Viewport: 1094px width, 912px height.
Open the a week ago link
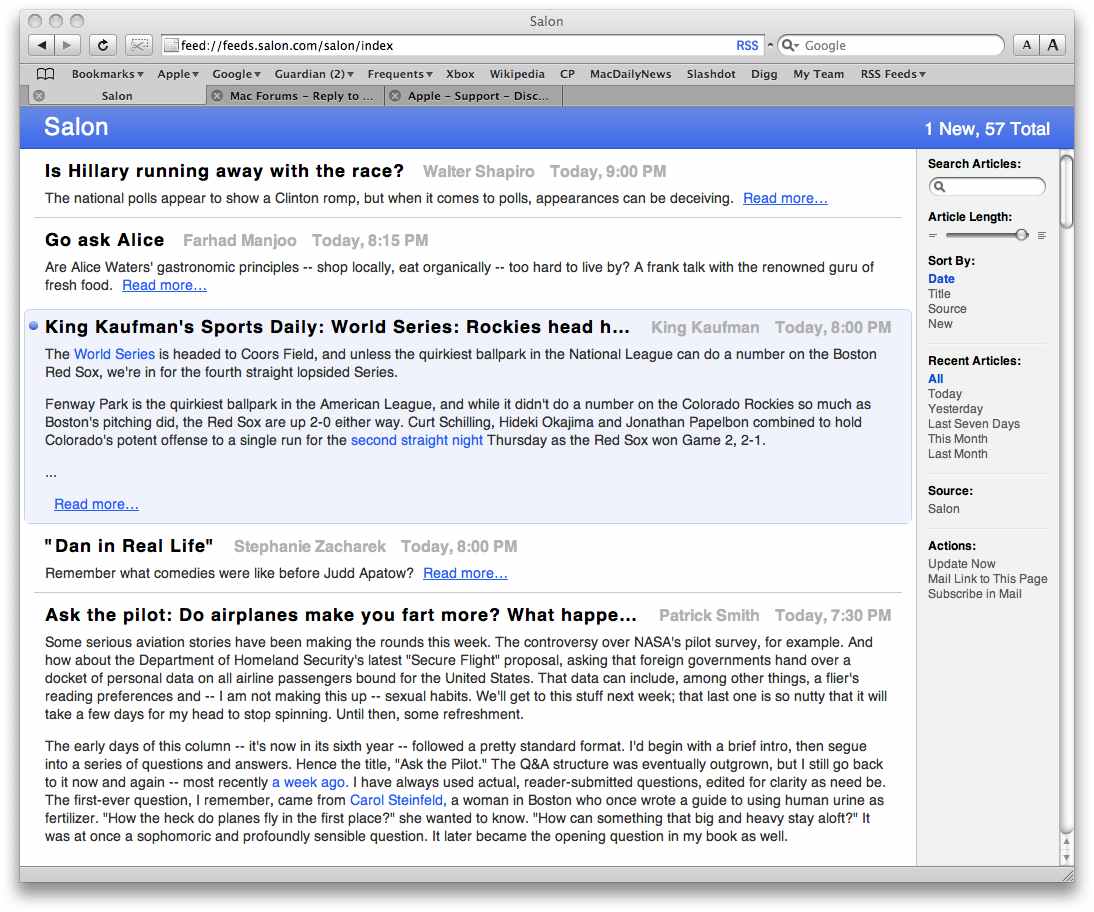pos(310,782)
